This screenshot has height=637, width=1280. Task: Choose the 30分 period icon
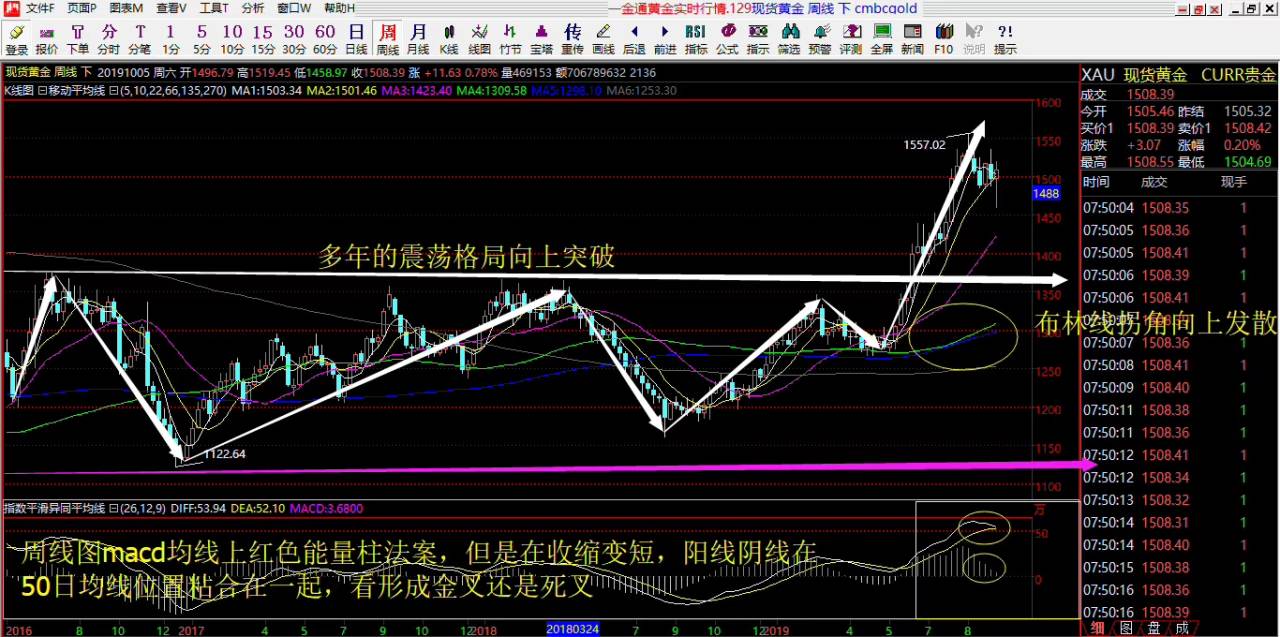[x=294, y=39]
